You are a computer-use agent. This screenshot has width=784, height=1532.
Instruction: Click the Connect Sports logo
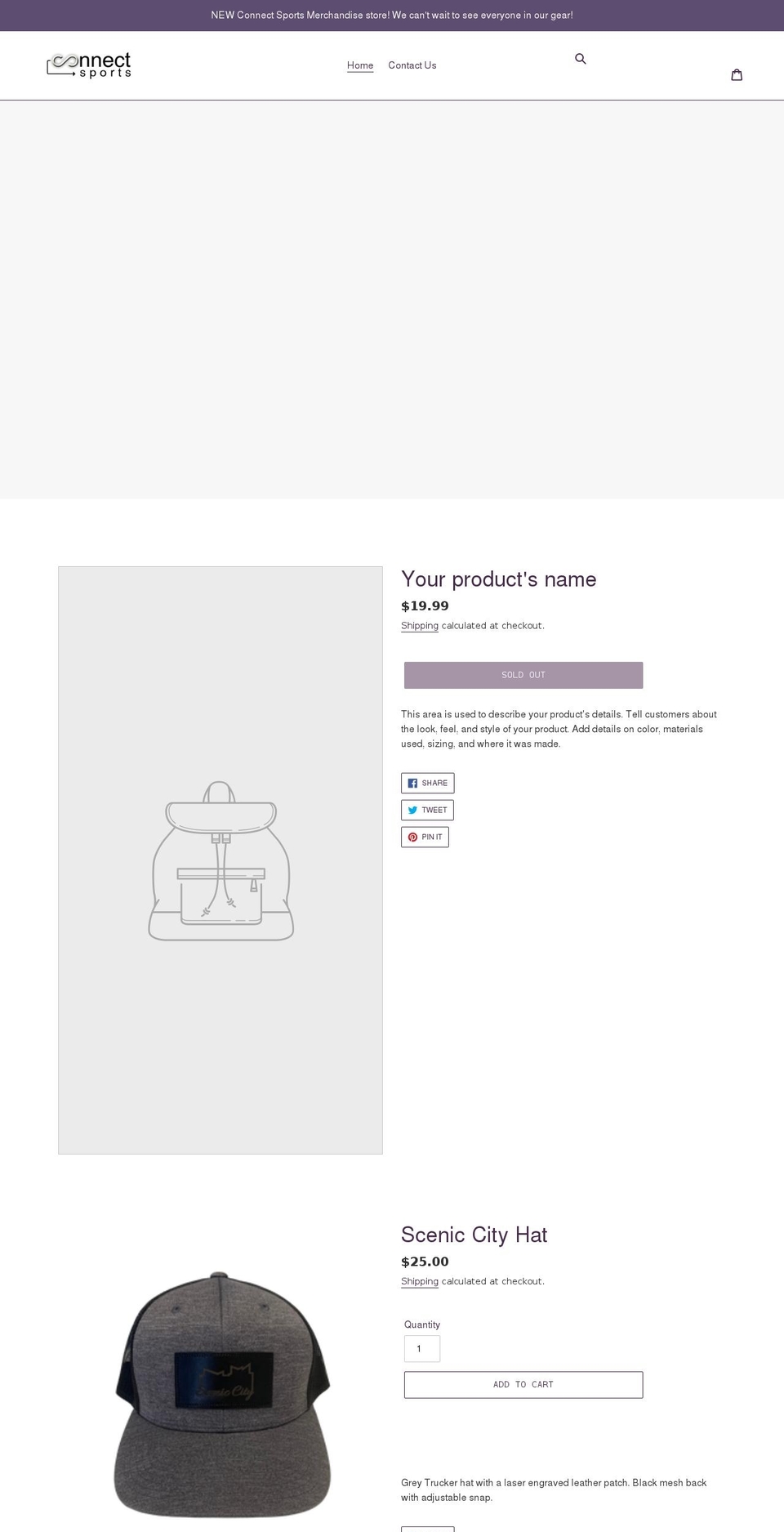pyautogui.click(x=89, y=65)
